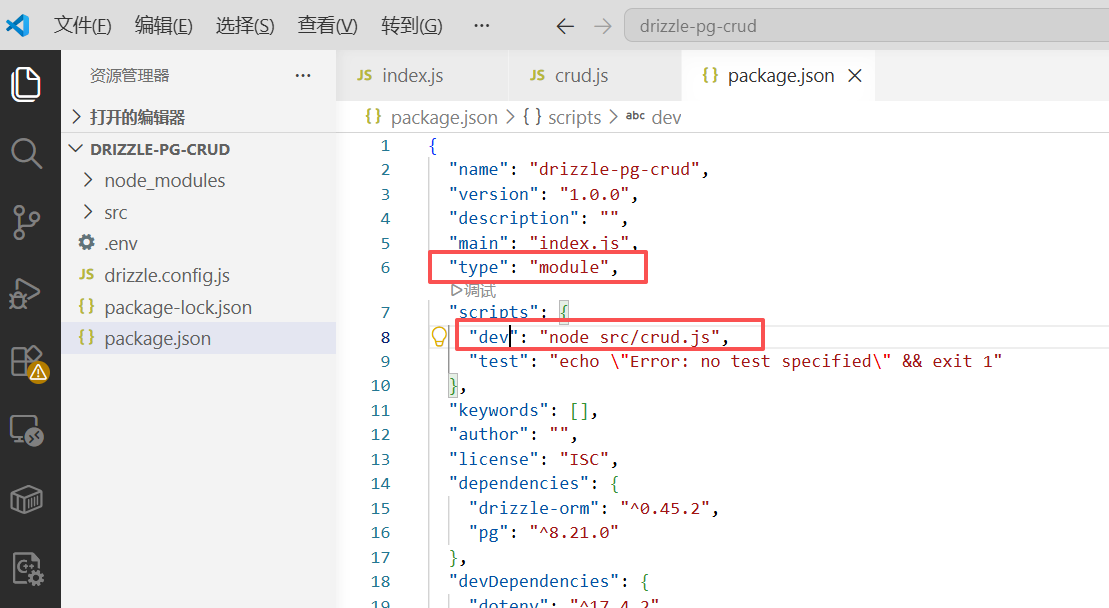Open drizzle.config.js in the explorer
The height and width of the screenshot is (608, 1109).
[x=198, y=276]
